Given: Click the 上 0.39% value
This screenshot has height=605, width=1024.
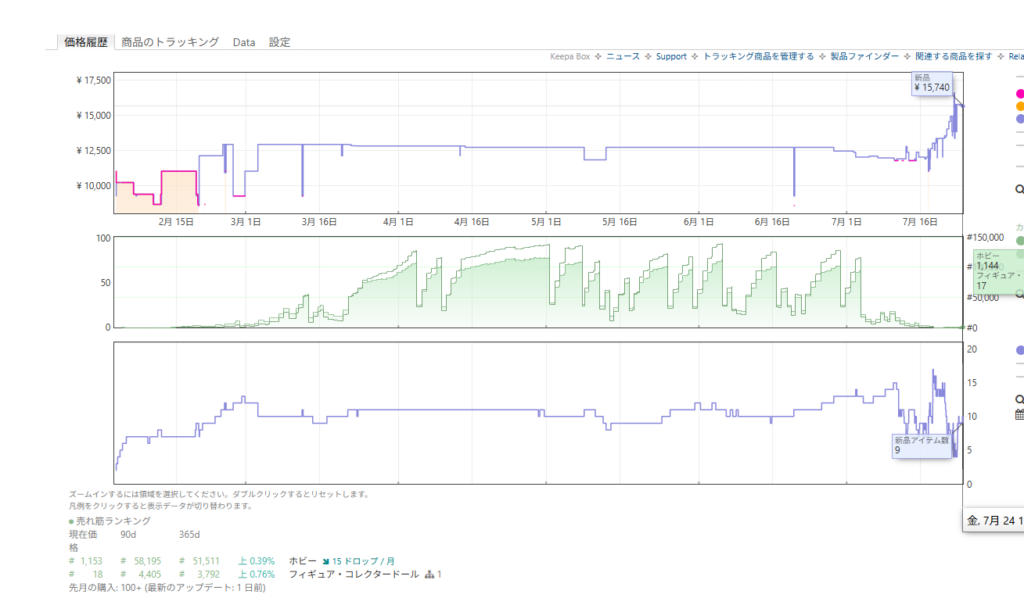Looking at the screenshot, I should coord(256,561).
